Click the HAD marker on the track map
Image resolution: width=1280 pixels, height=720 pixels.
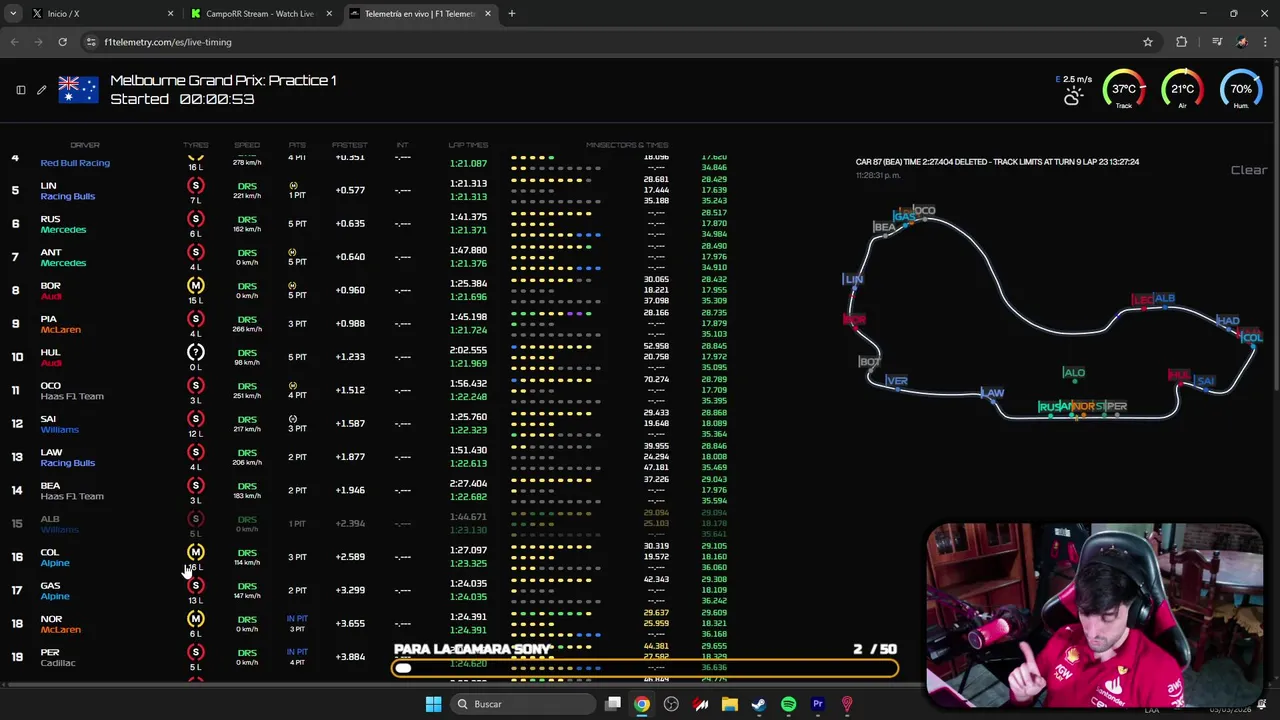coord(1227,321)
